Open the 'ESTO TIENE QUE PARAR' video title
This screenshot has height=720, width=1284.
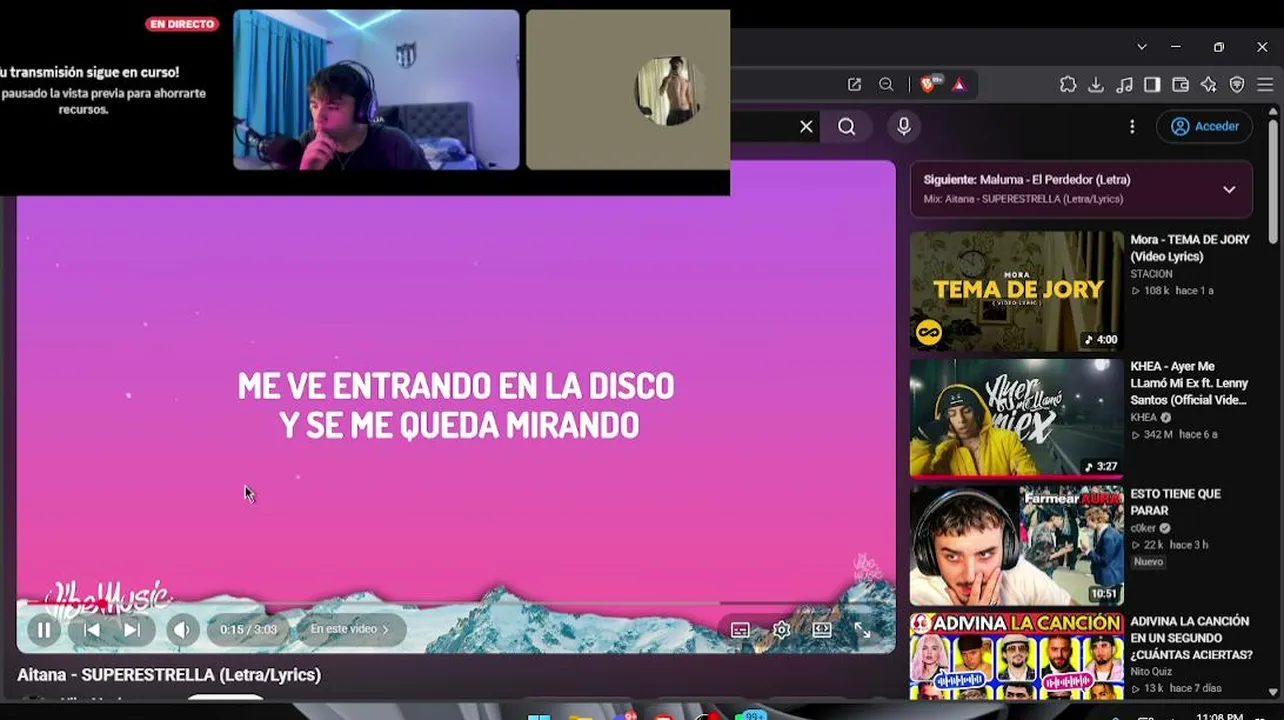pos(1175,502)
